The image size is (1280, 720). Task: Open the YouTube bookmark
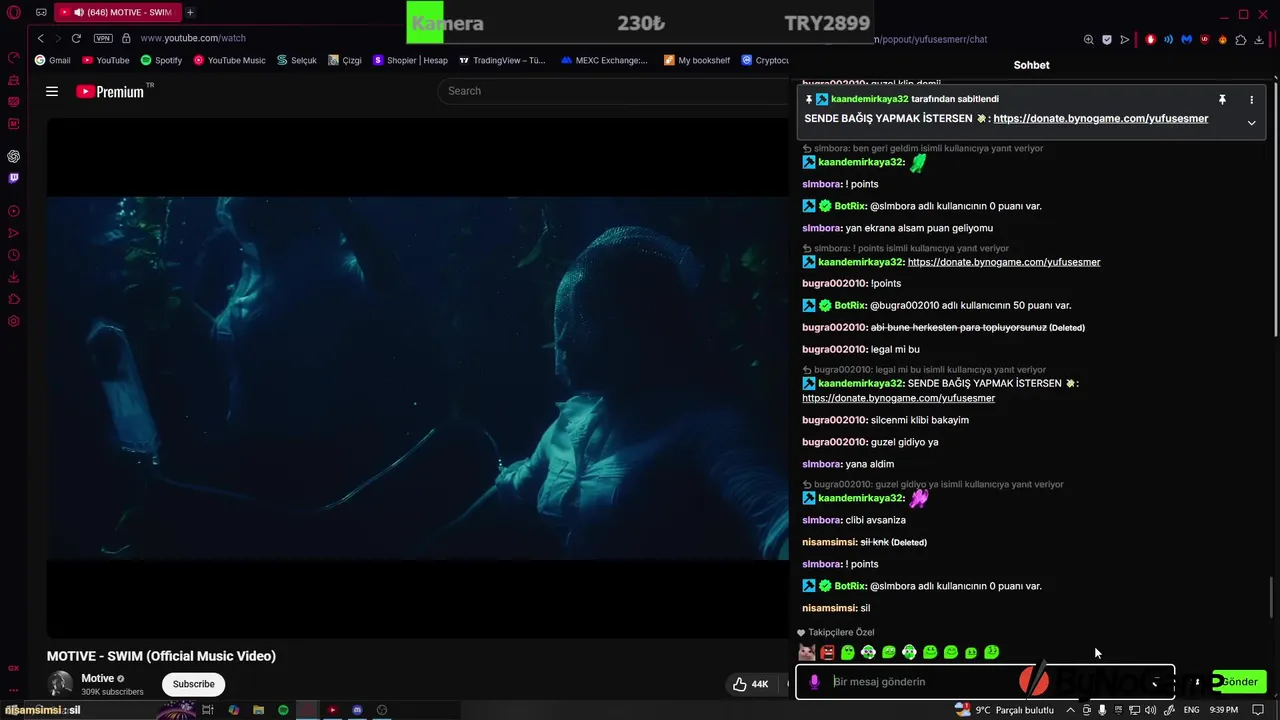105,60
